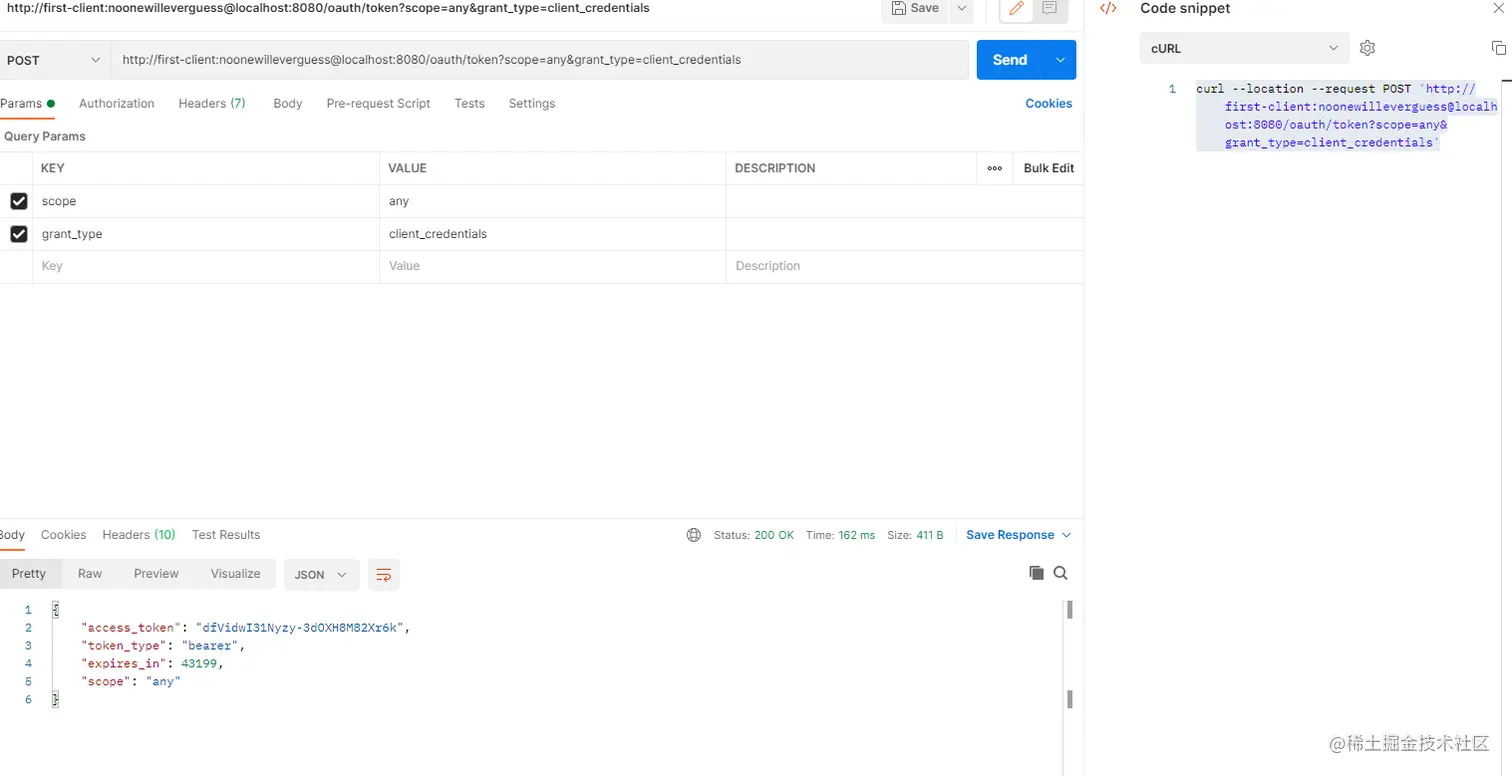Switch to the response Body tab
The height and width of the screenshot is (776, 1512).
[12, 535]
